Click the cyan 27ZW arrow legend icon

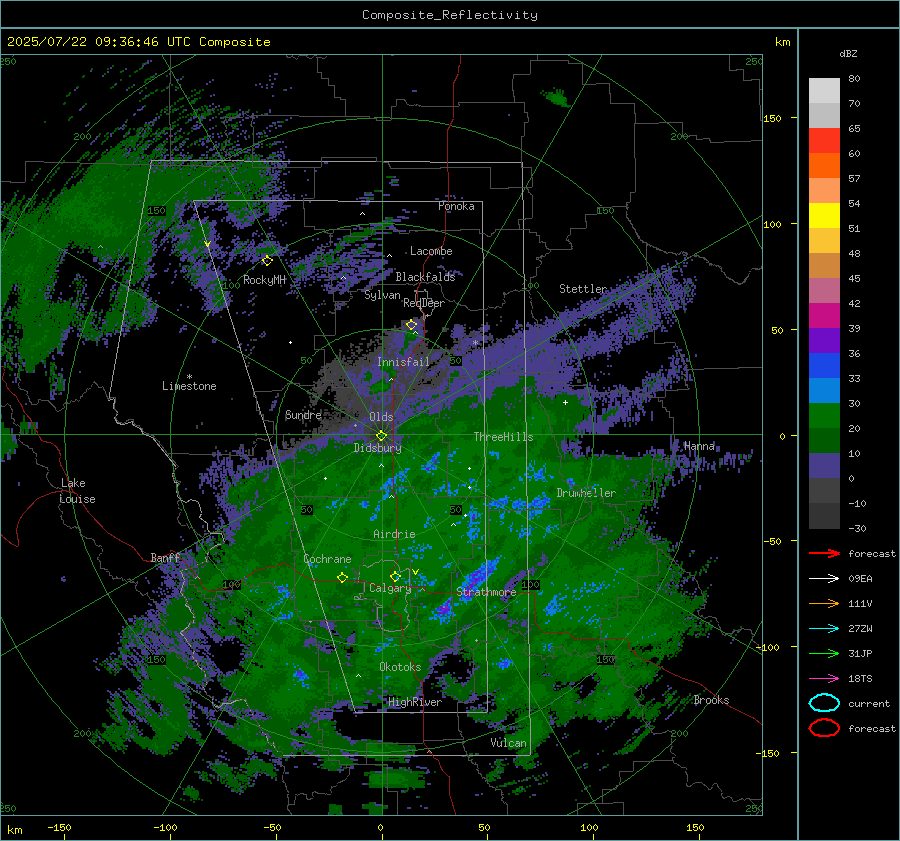824,629
